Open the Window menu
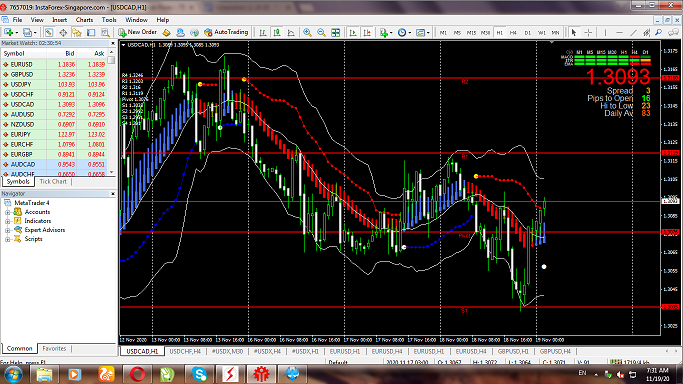 [136, 20]
